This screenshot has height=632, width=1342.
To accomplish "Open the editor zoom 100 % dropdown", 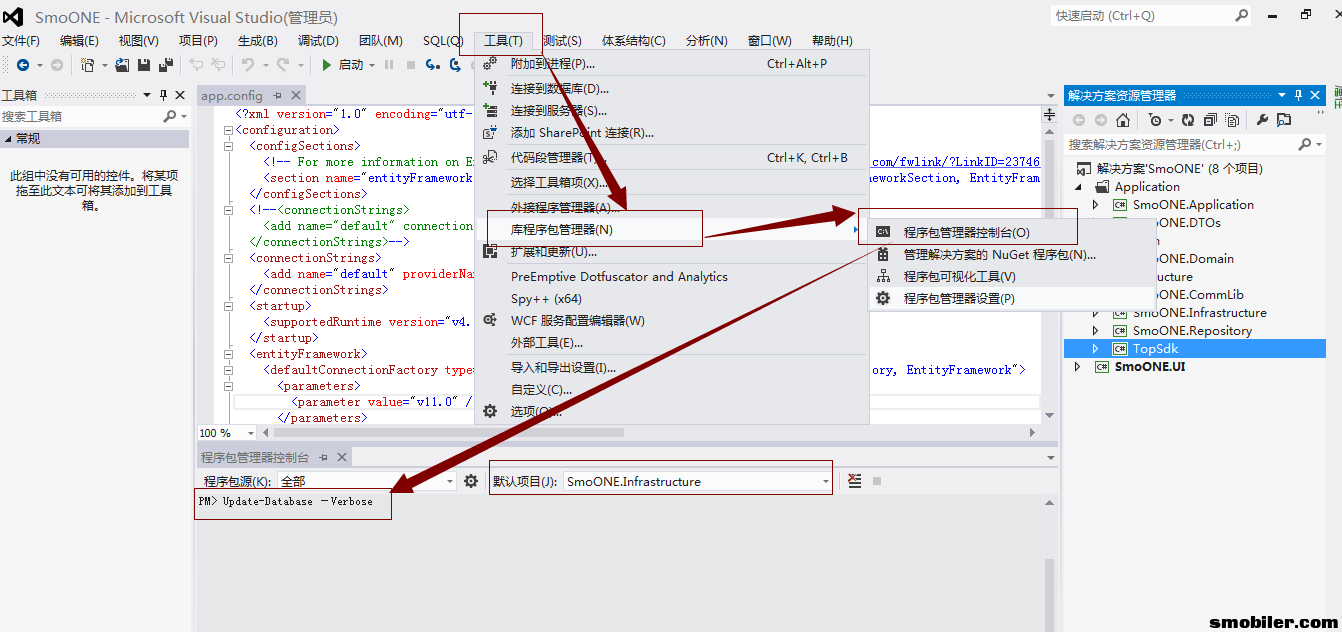I will pos(251,433).
